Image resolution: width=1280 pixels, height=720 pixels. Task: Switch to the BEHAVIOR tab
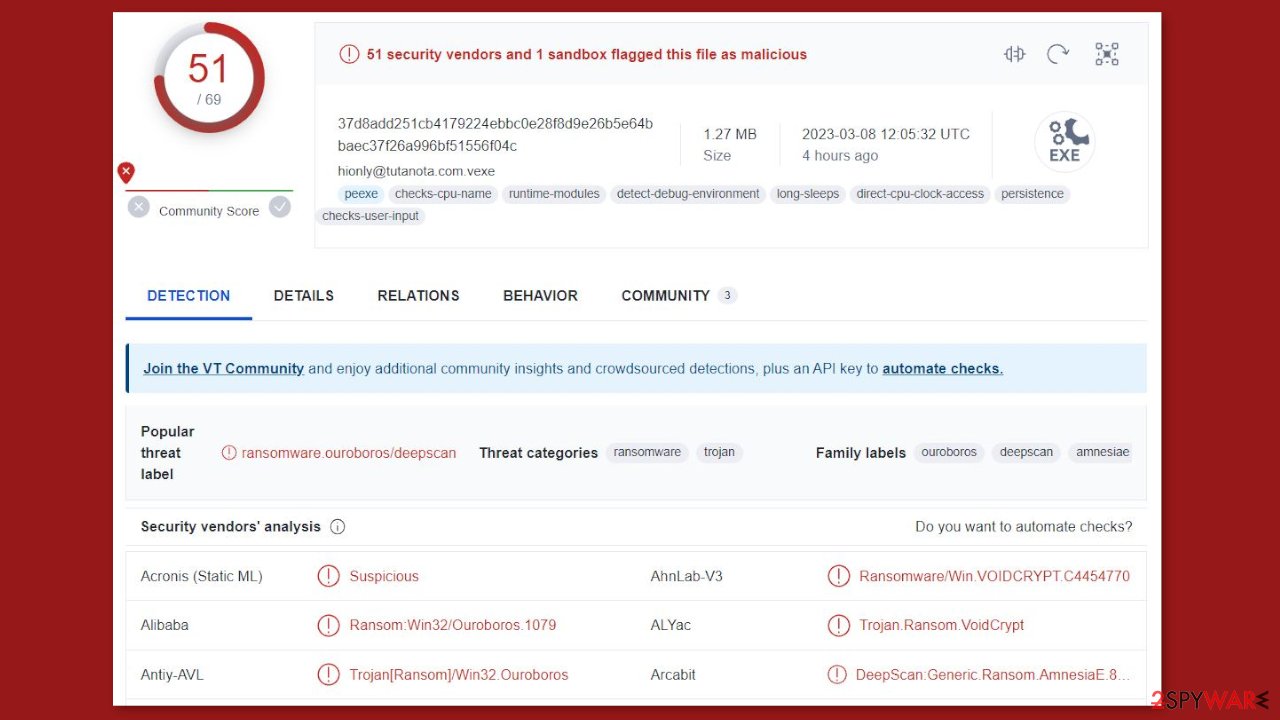540,296
